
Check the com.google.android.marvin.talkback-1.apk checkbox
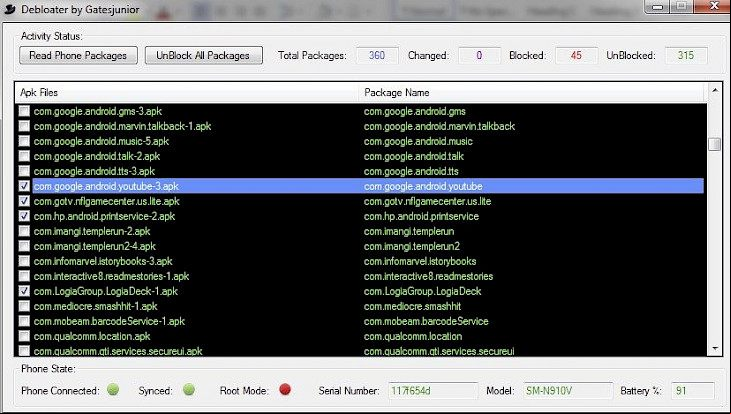point(24,126)
